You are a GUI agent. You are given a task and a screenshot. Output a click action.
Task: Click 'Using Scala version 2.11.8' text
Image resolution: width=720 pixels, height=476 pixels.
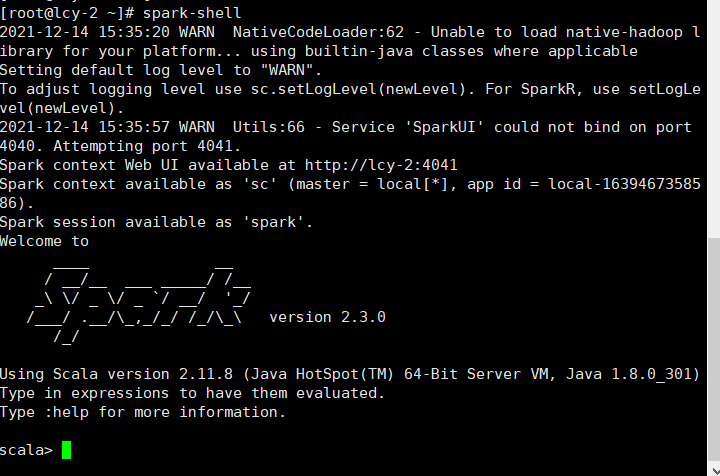pos(116,374)
